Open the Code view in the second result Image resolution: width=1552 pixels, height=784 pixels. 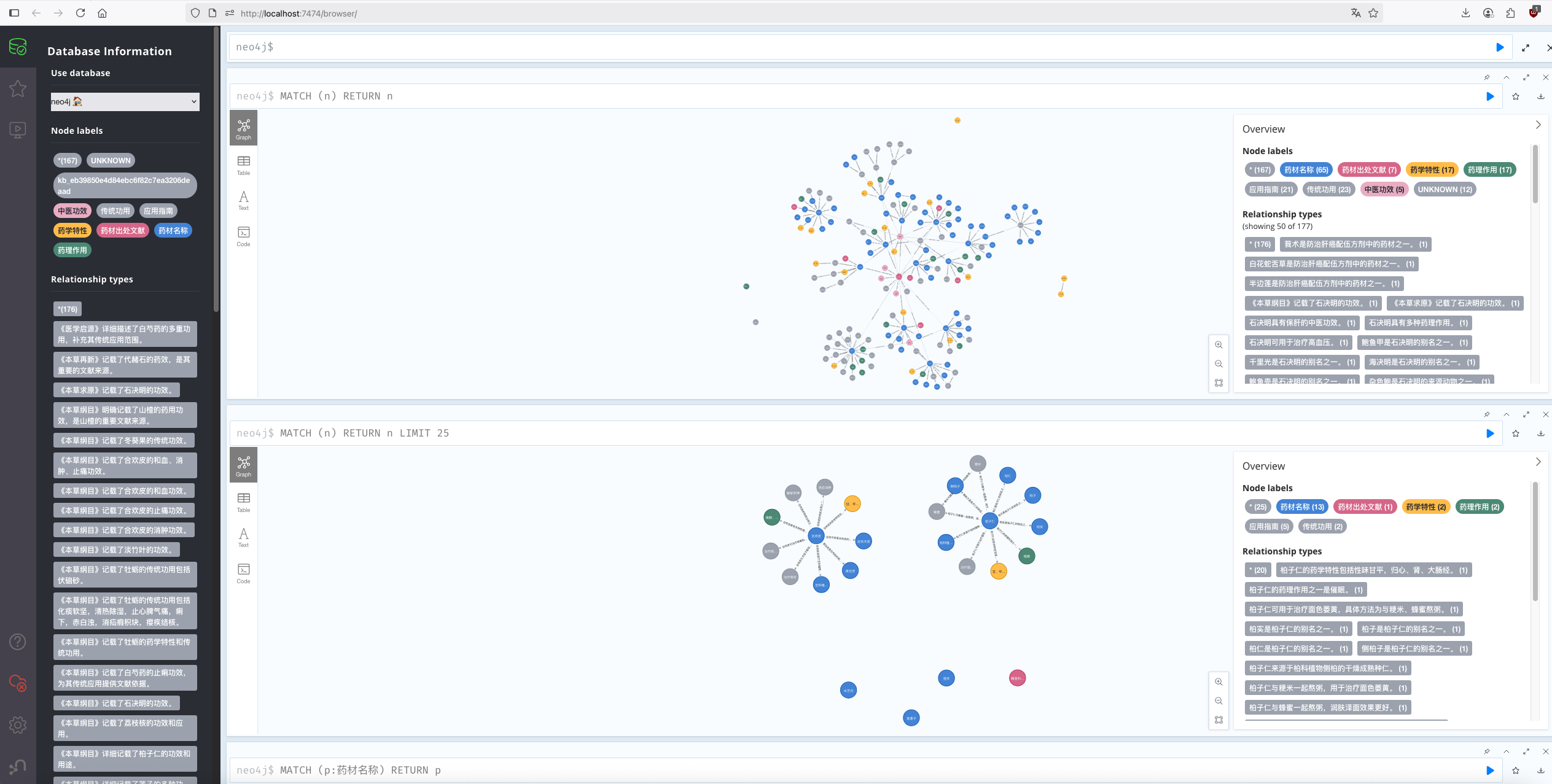[243, 573]
